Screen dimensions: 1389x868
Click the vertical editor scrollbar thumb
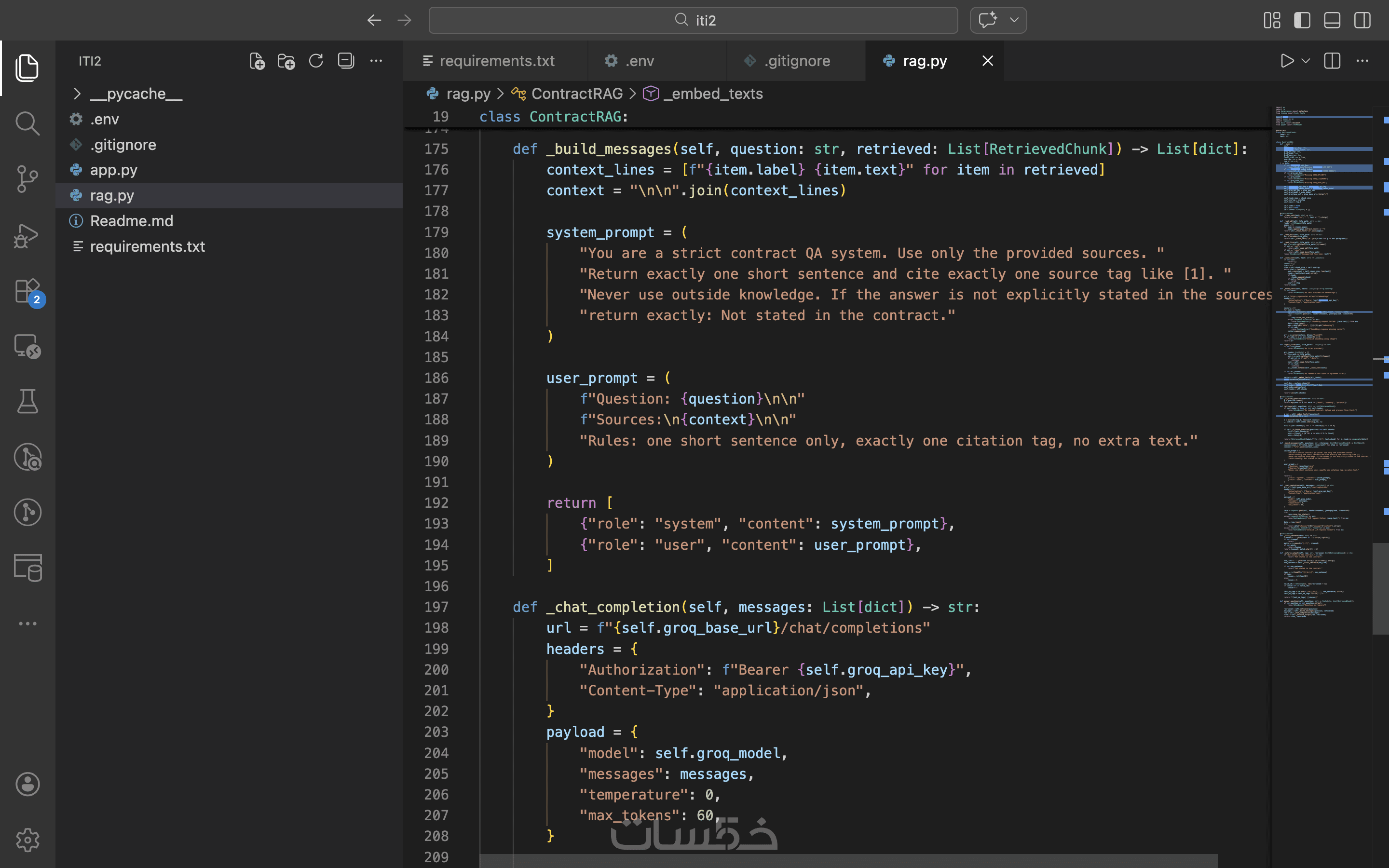(1380, 588)
